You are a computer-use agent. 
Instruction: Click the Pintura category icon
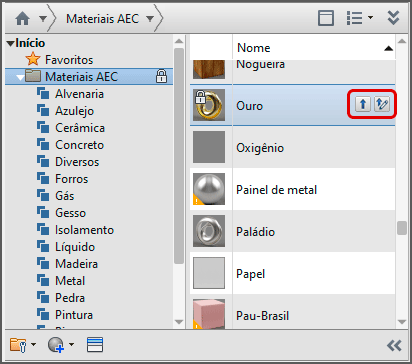[43, 314]
